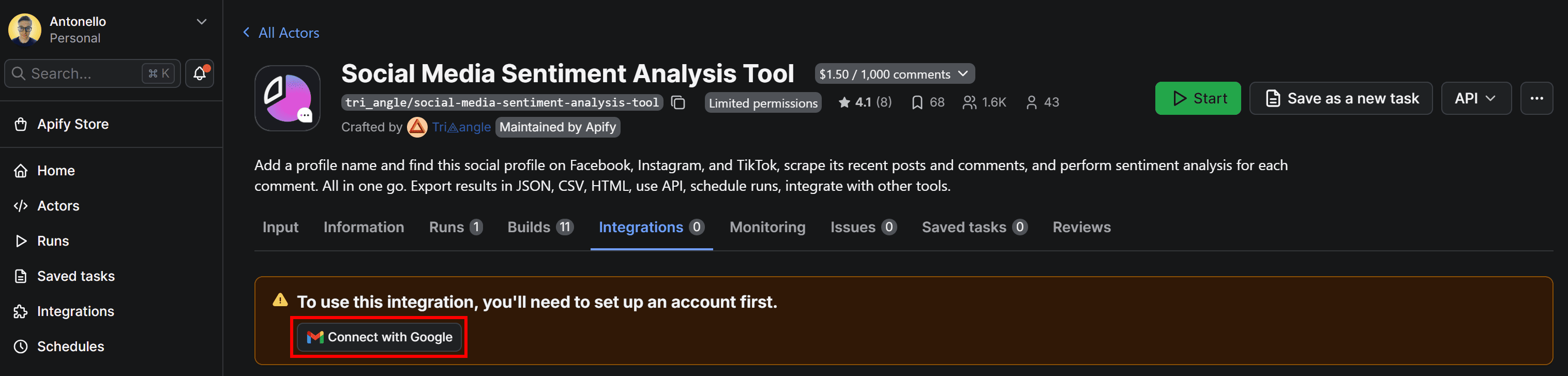Open Schedules from the sidebar
Viewport: 1568px width, 376px height.
click(x=70, y=347)
